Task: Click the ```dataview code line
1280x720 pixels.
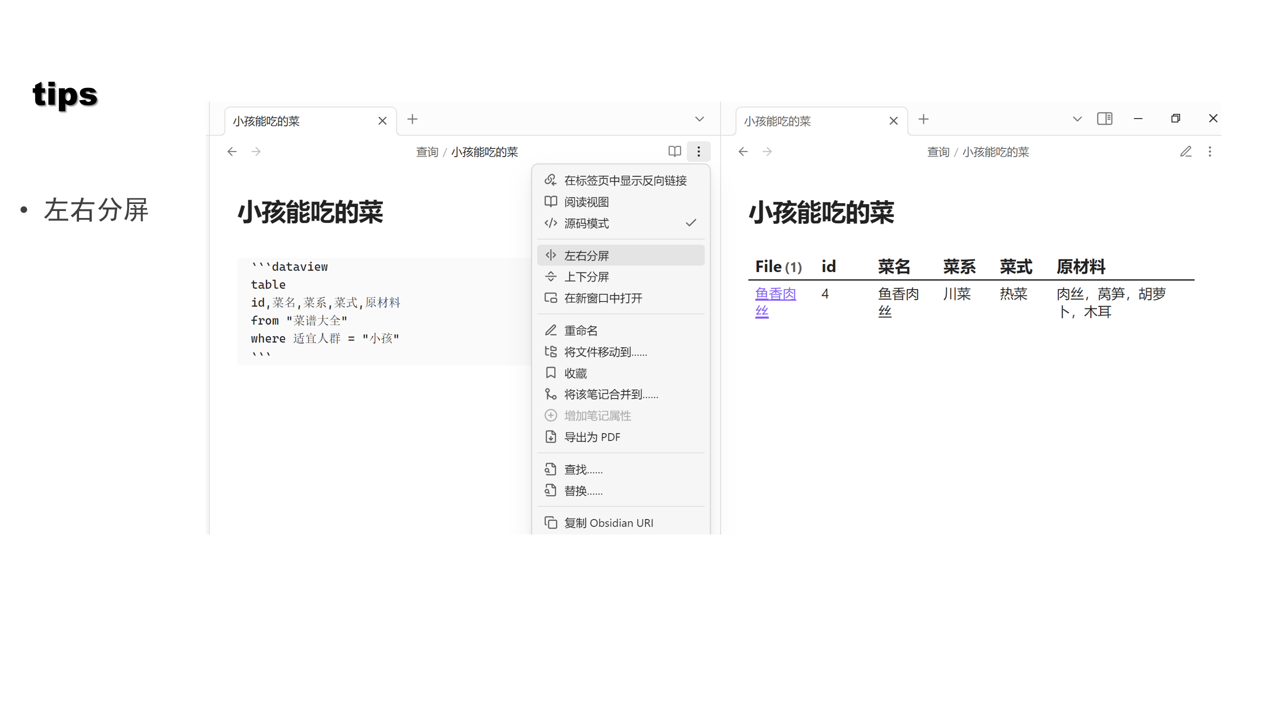Action: point(290,267)
